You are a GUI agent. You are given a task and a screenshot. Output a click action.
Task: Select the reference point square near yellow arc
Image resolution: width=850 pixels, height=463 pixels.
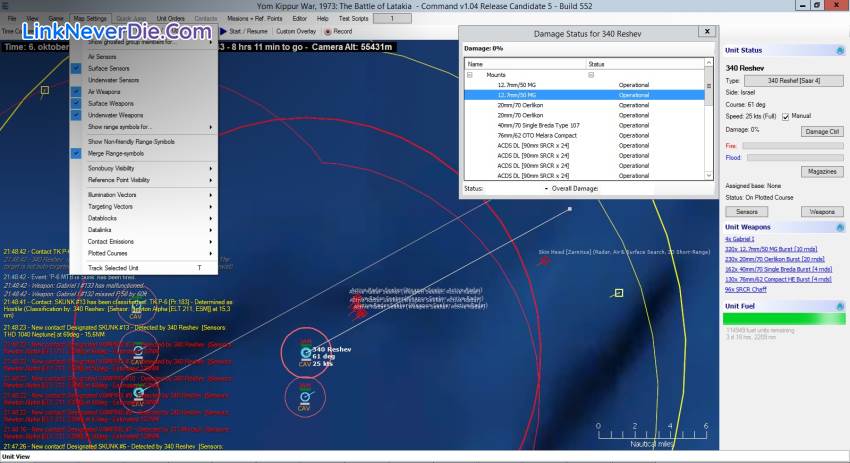point(619,293)
